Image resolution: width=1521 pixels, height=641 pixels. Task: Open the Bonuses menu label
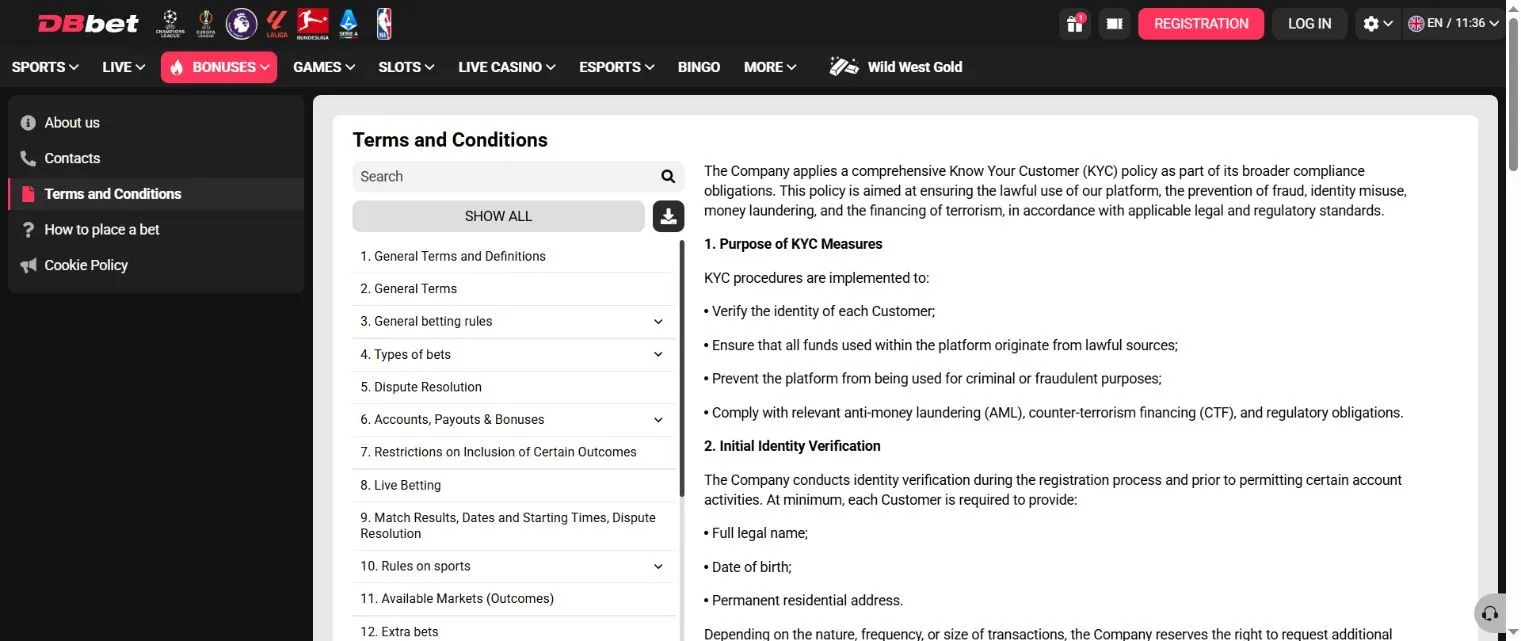(224, 67)
